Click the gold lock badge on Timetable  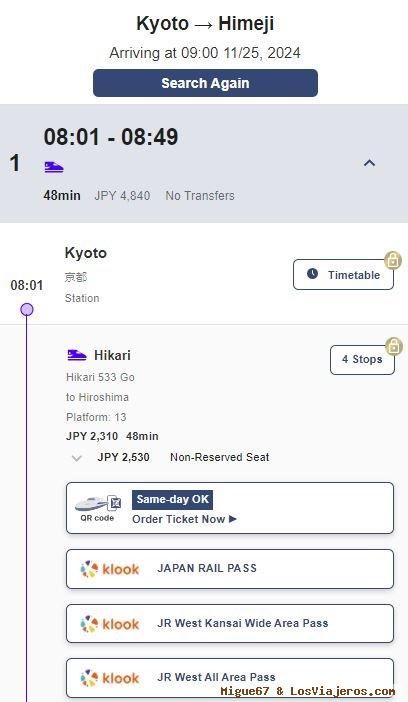393,260
